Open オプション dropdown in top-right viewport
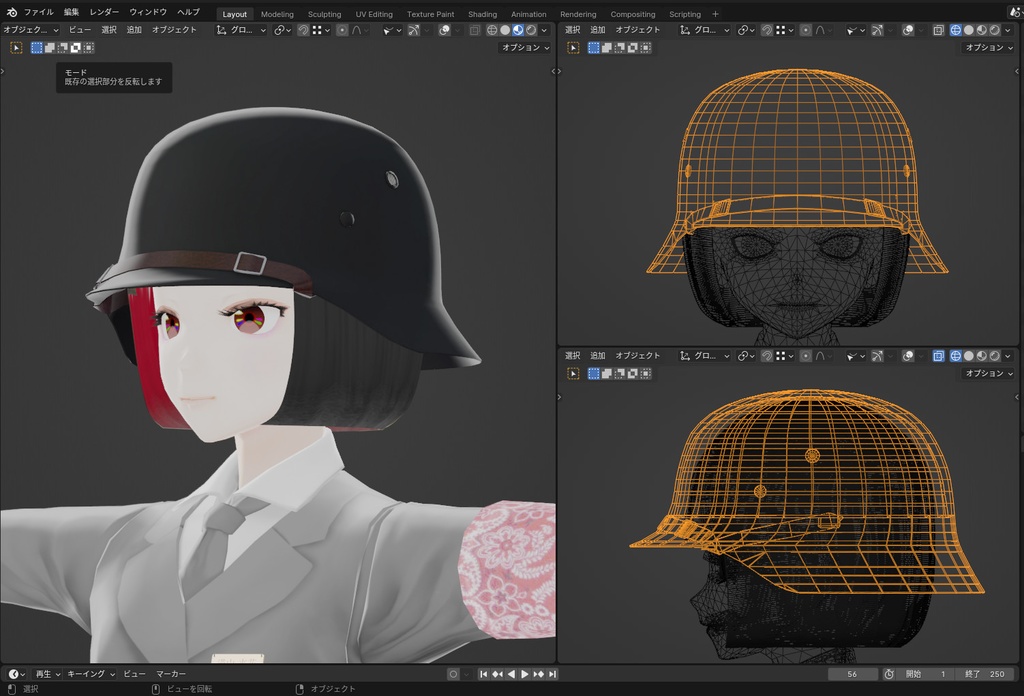This screenshot has width=1024, height=696. [989, 48]
